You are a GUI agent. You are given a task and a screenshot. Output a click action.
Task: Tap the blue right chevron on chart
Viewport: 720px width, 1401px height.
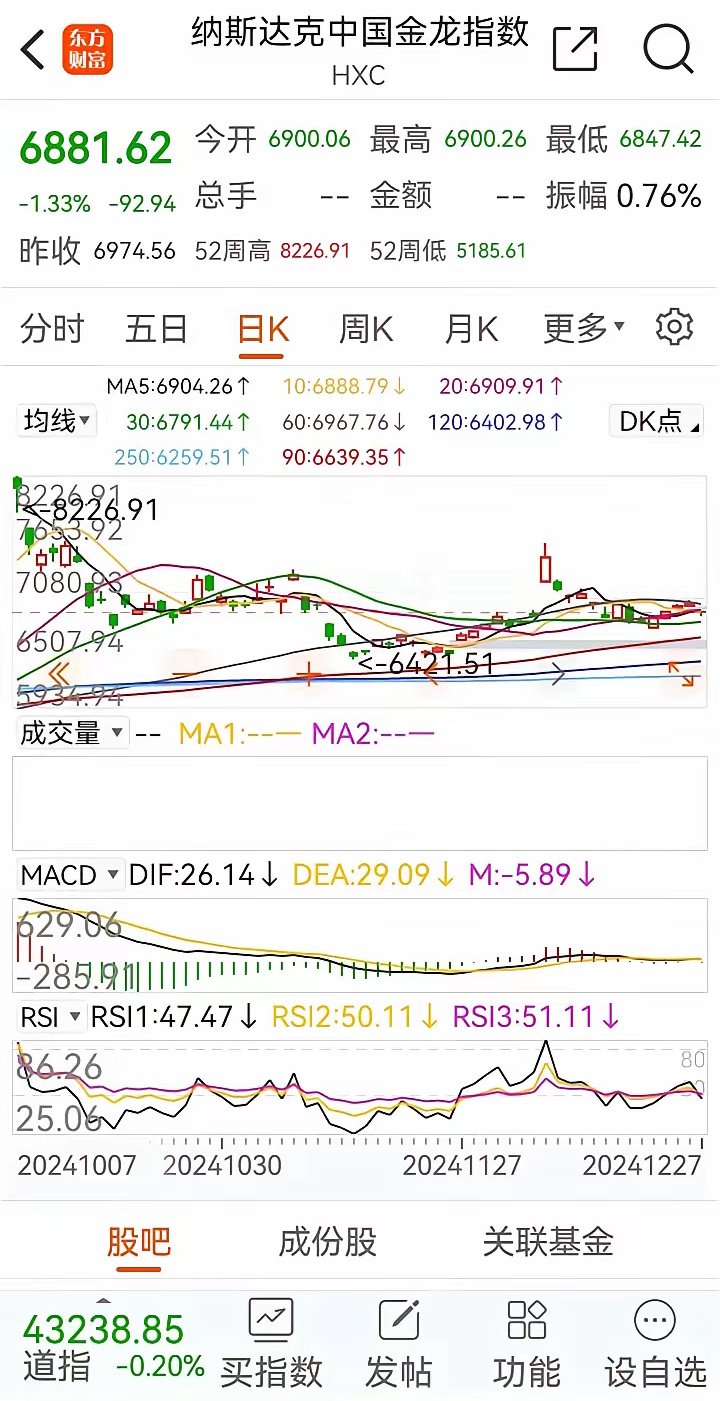click(559, 675)
